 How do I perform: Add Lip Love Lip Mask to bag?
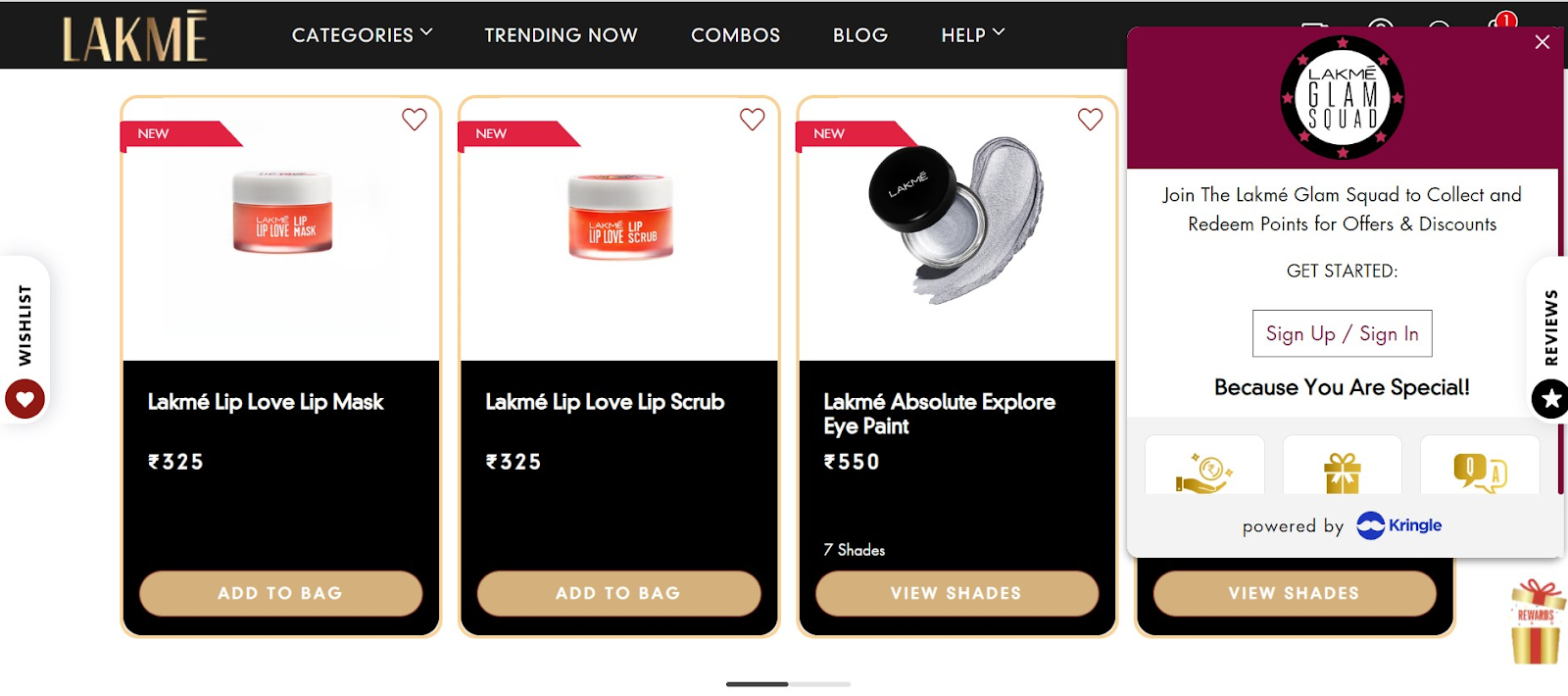tap(280, 593)
